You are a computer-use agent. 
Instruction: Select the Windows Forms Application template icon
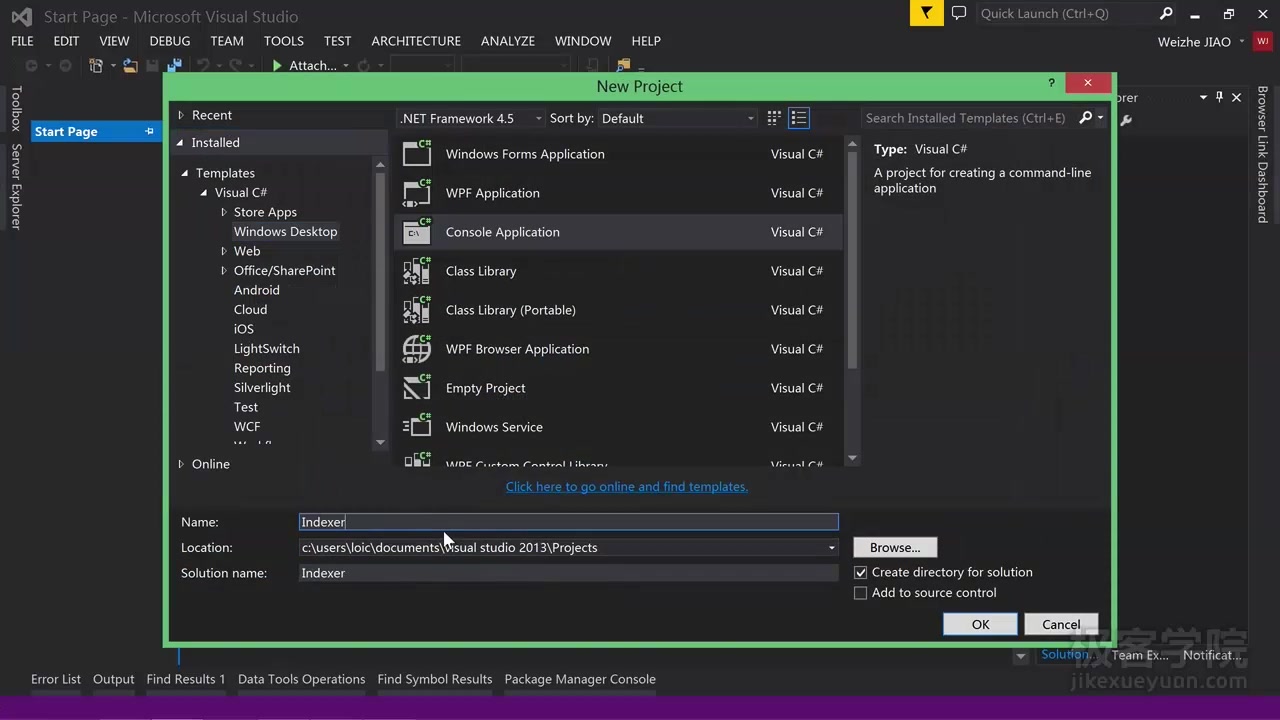pos(417,153)
